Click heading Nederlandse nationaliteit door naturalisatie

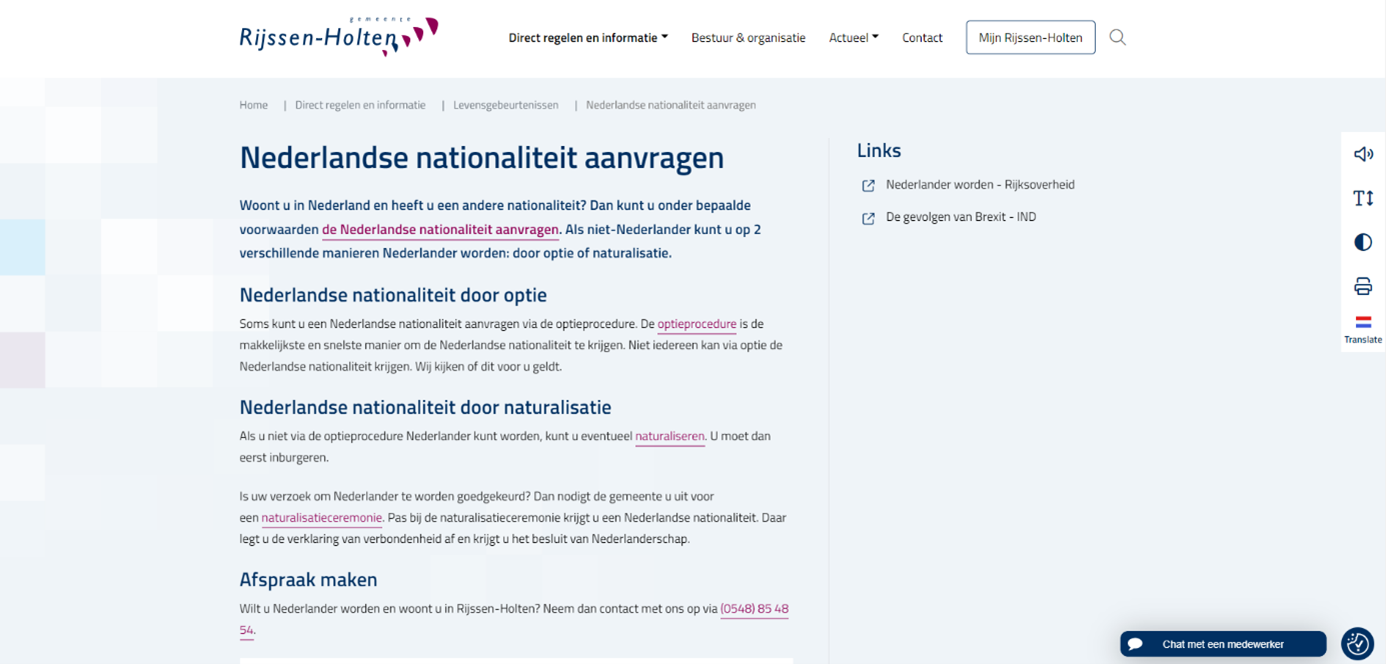point(425,408)
